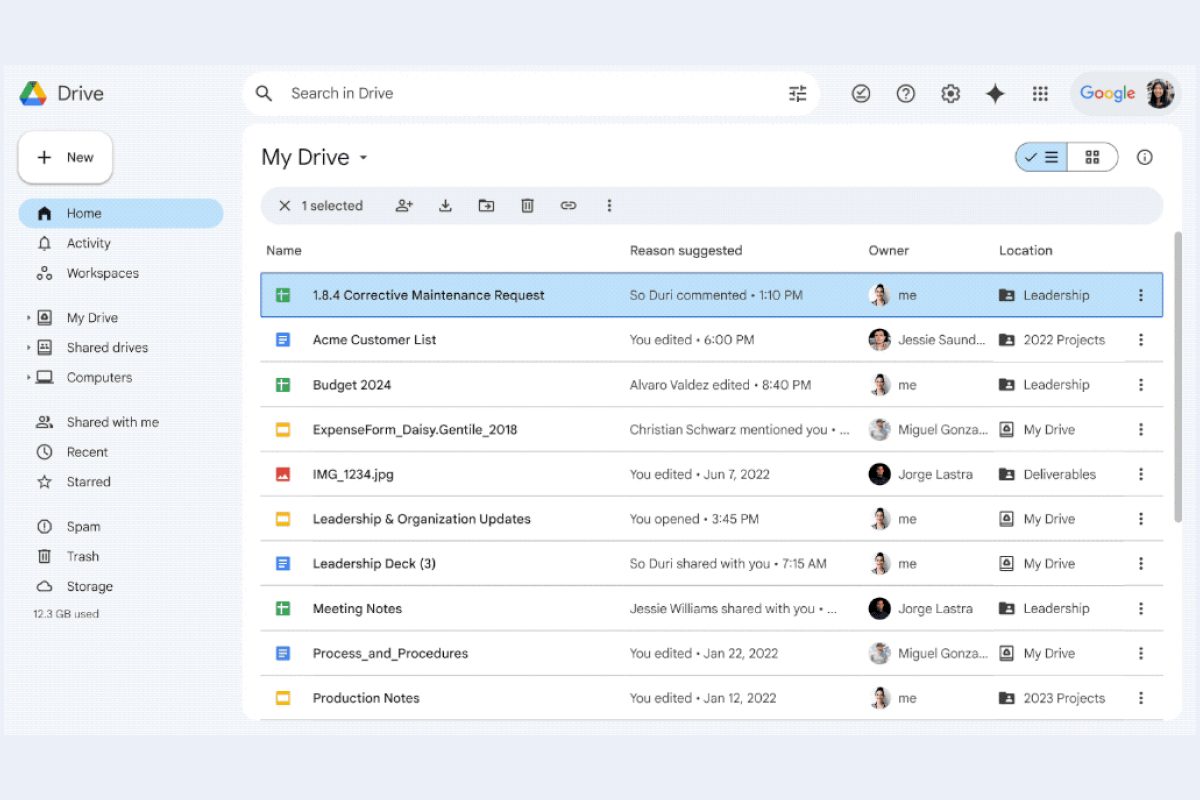Open more options for Budget 2024
Image resolution: width=1200 pixels, height=800 pixels.
pos(1141,384)
